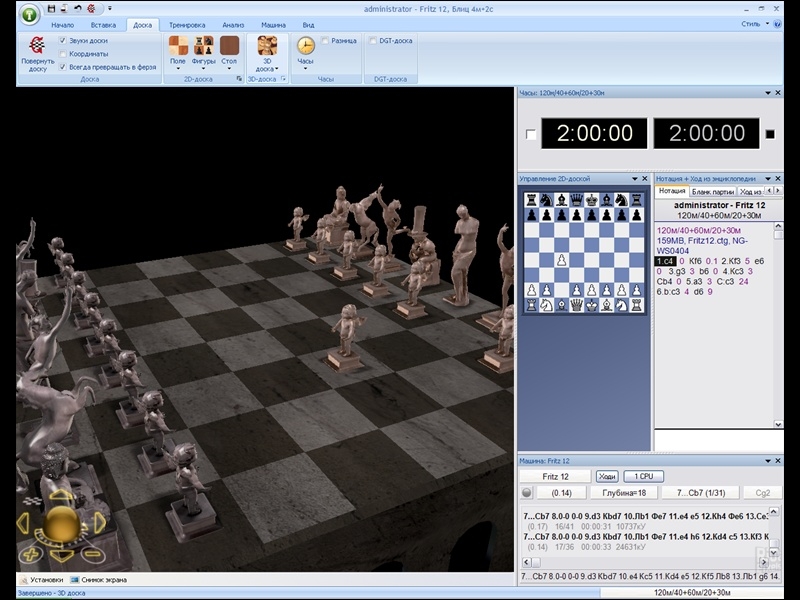Open the Бланк партии tab

tap(713, 191)
